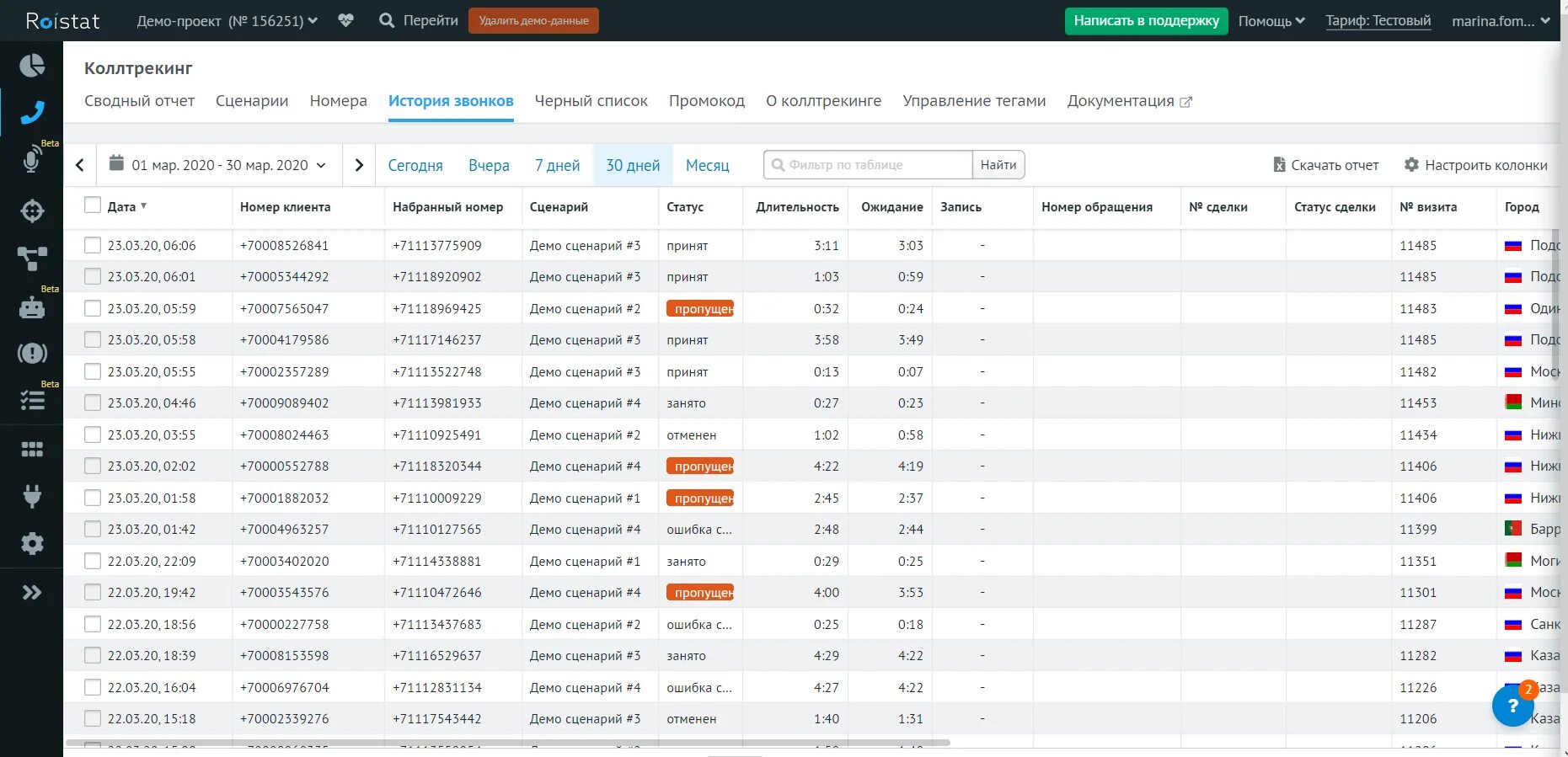Screen dimensions: 1568x757
Task: Sort by Дата column header
Action: 126,206
